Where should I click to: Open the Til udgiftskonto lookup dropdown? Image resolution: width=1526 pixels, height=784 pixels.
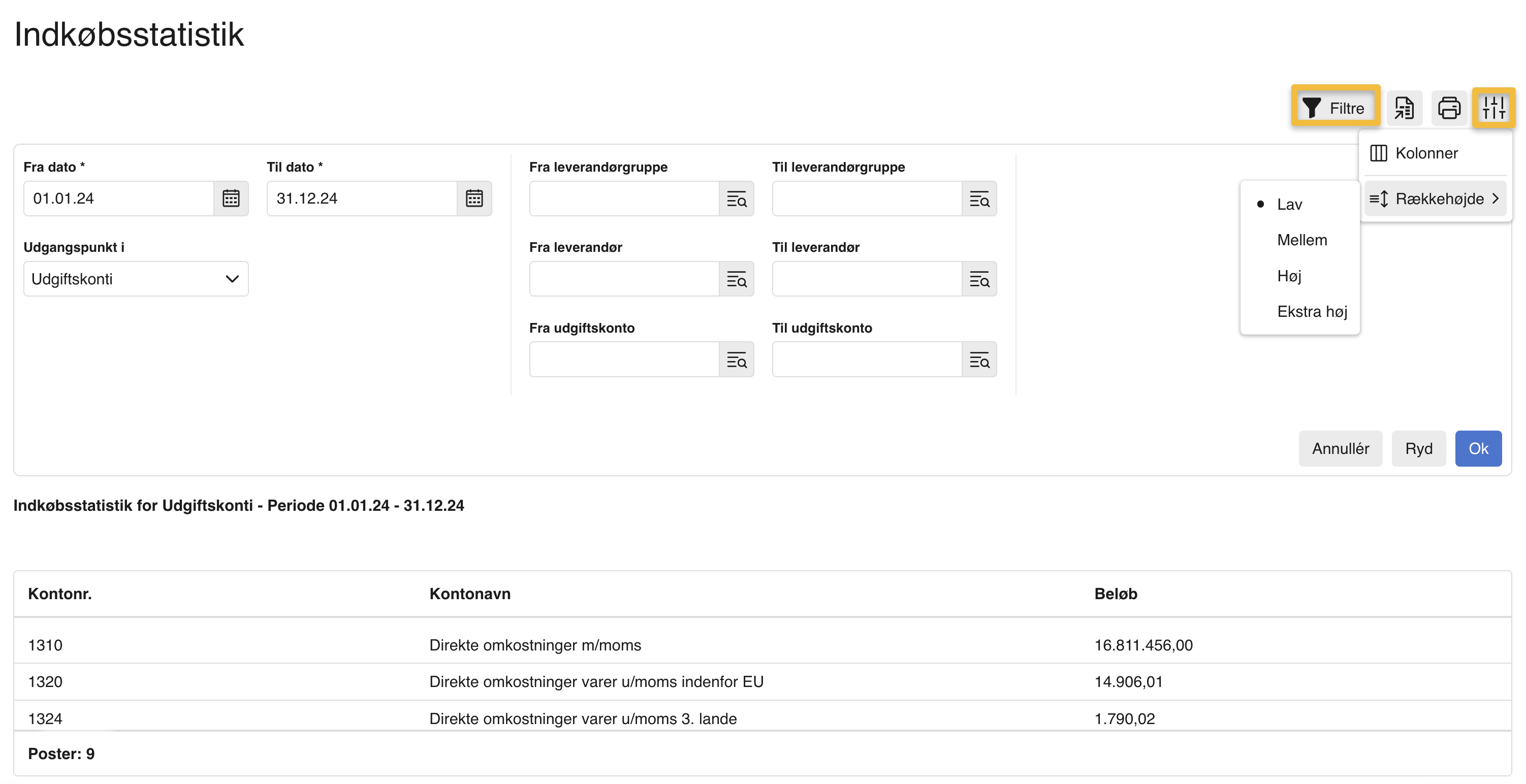click(x=980, y=360)
